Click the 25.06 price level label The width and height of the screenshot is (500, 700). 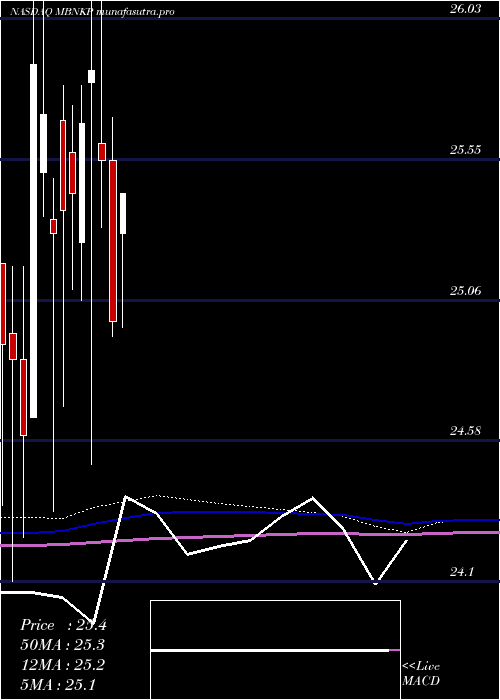[465, 291]
